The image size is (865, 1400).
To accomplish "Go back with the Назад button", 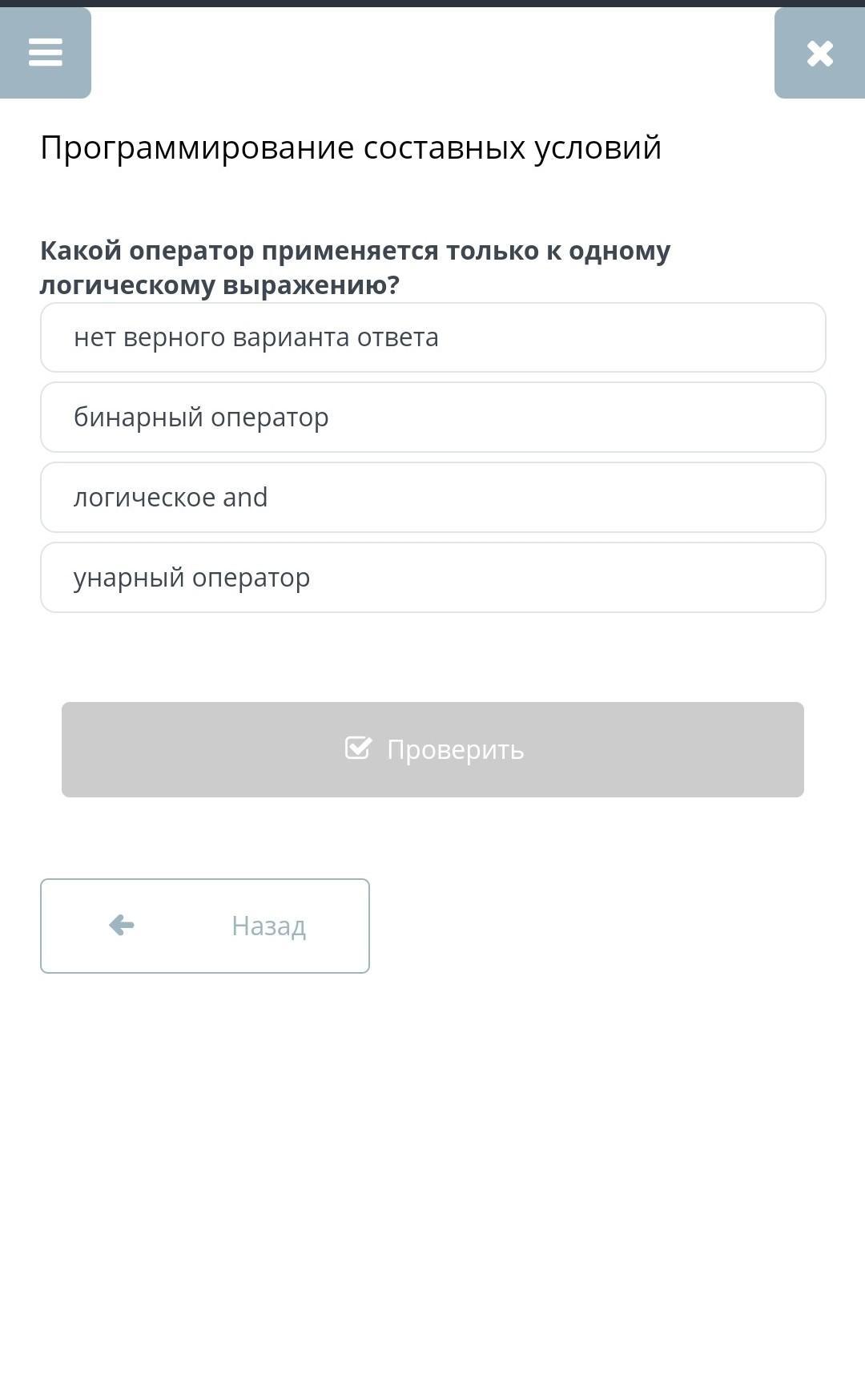I will (x=205, y=926).
